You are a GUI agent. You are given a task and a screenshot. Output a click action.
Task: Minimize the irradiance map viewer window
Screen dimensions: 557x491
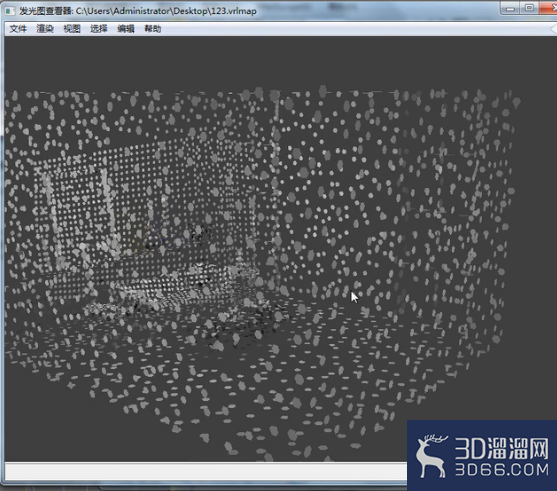click(x=510, y=8)
